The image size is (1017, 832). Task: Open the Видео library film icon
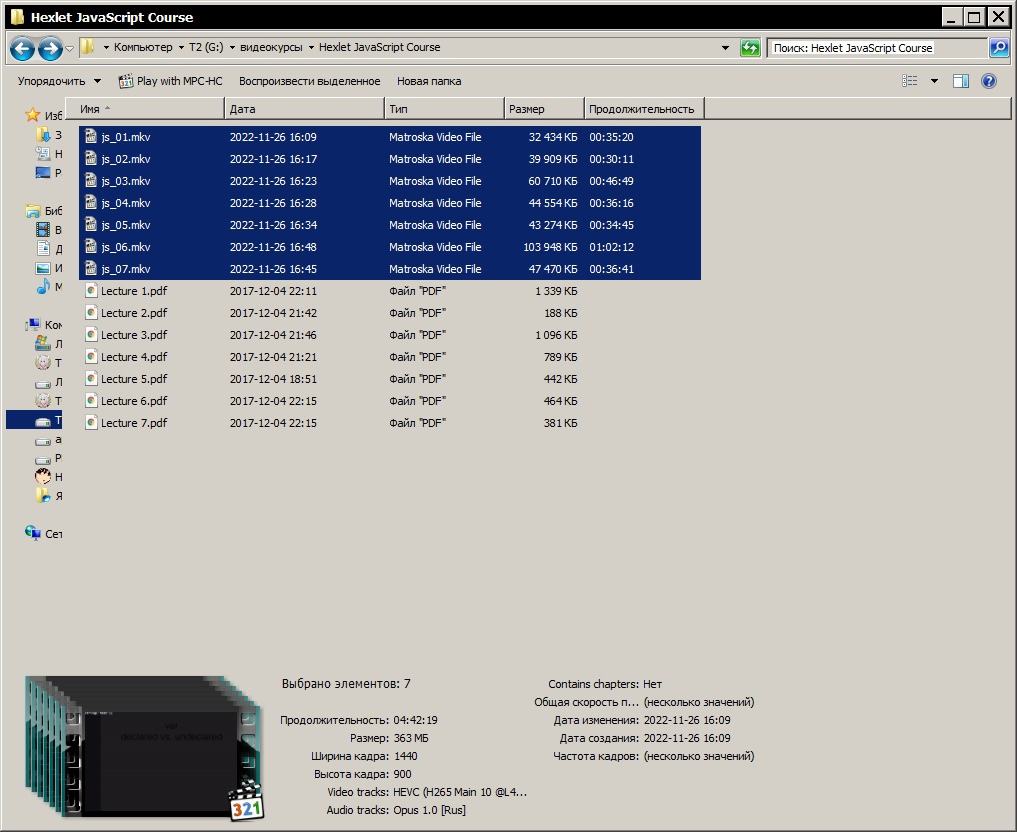(x=43, y=230)
